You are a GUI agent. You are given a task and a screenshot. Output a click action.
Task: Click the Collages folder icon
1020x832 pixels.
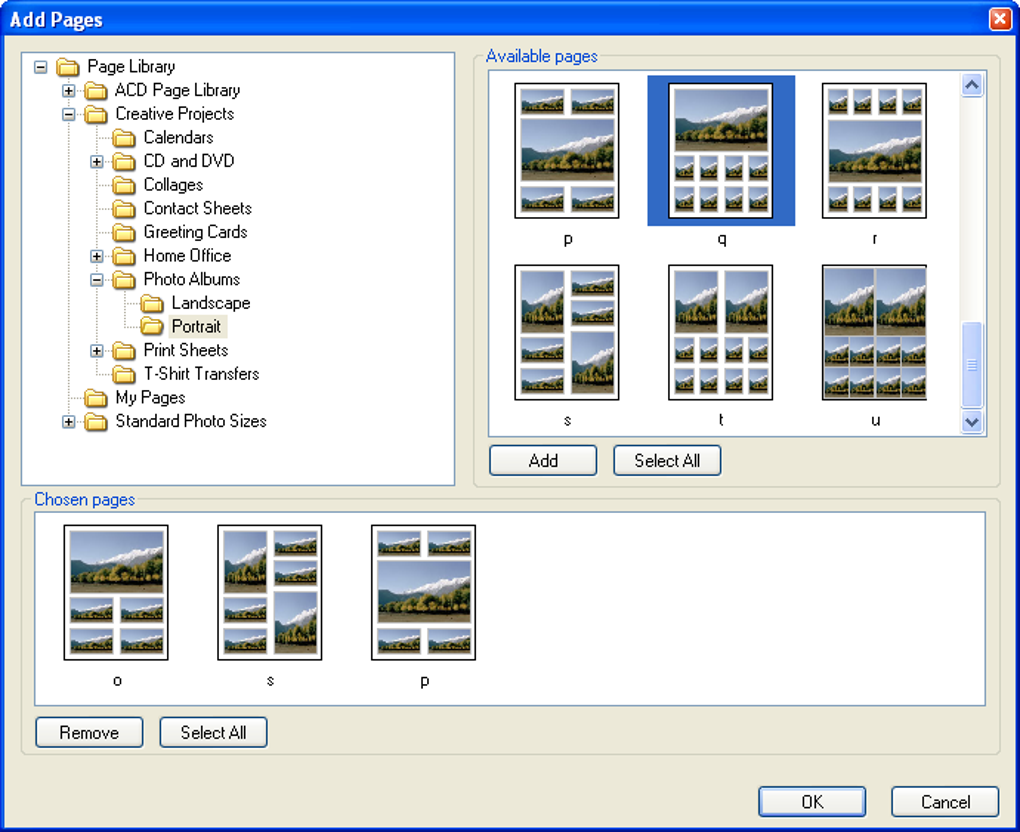pyautogui.click(x=124, y=185)
